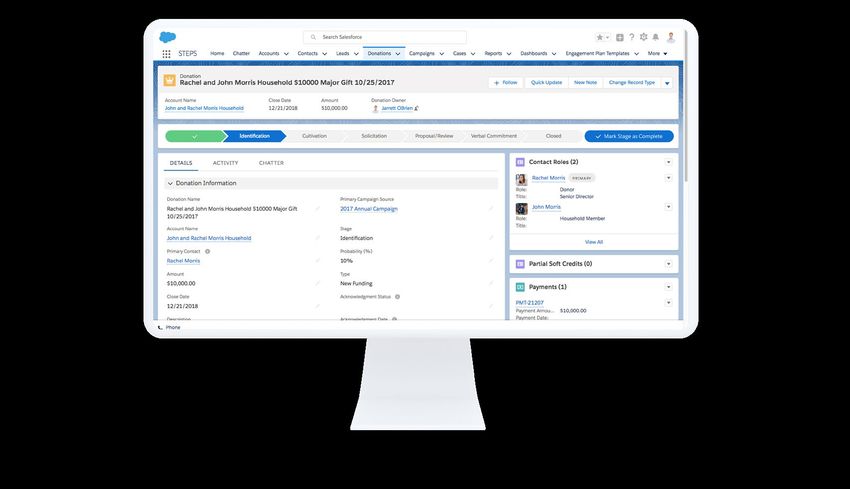The height and width of the screenshot is (489, 850).
Task: Go to the Chatter navigation tab
Action: (241, 53)
